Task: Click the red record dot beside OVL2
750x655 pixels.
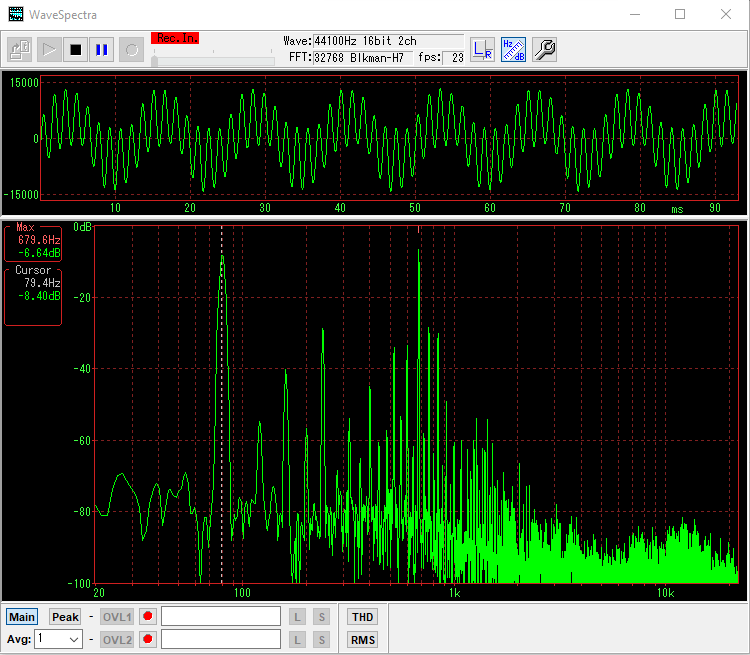Action: [x=148, y=639]
